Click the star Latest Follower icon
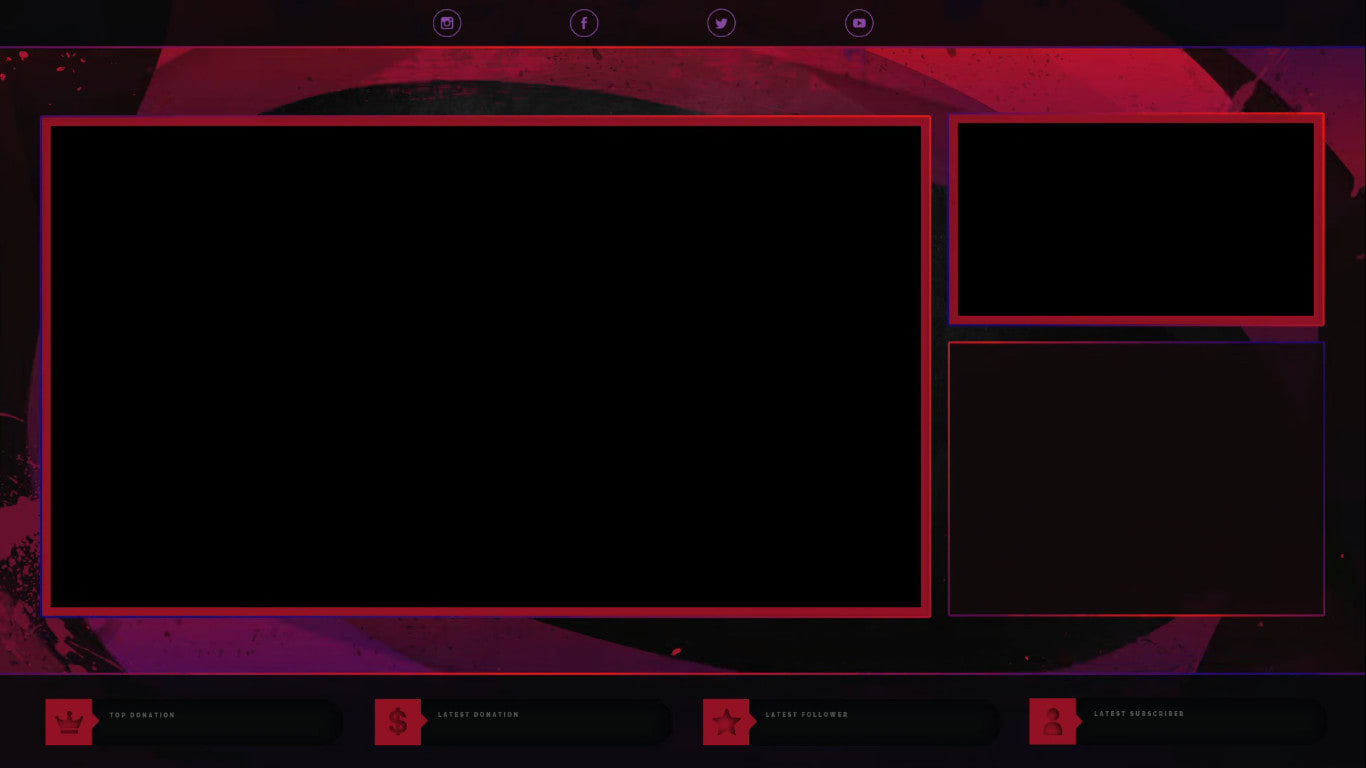 (x=726, y=722)
